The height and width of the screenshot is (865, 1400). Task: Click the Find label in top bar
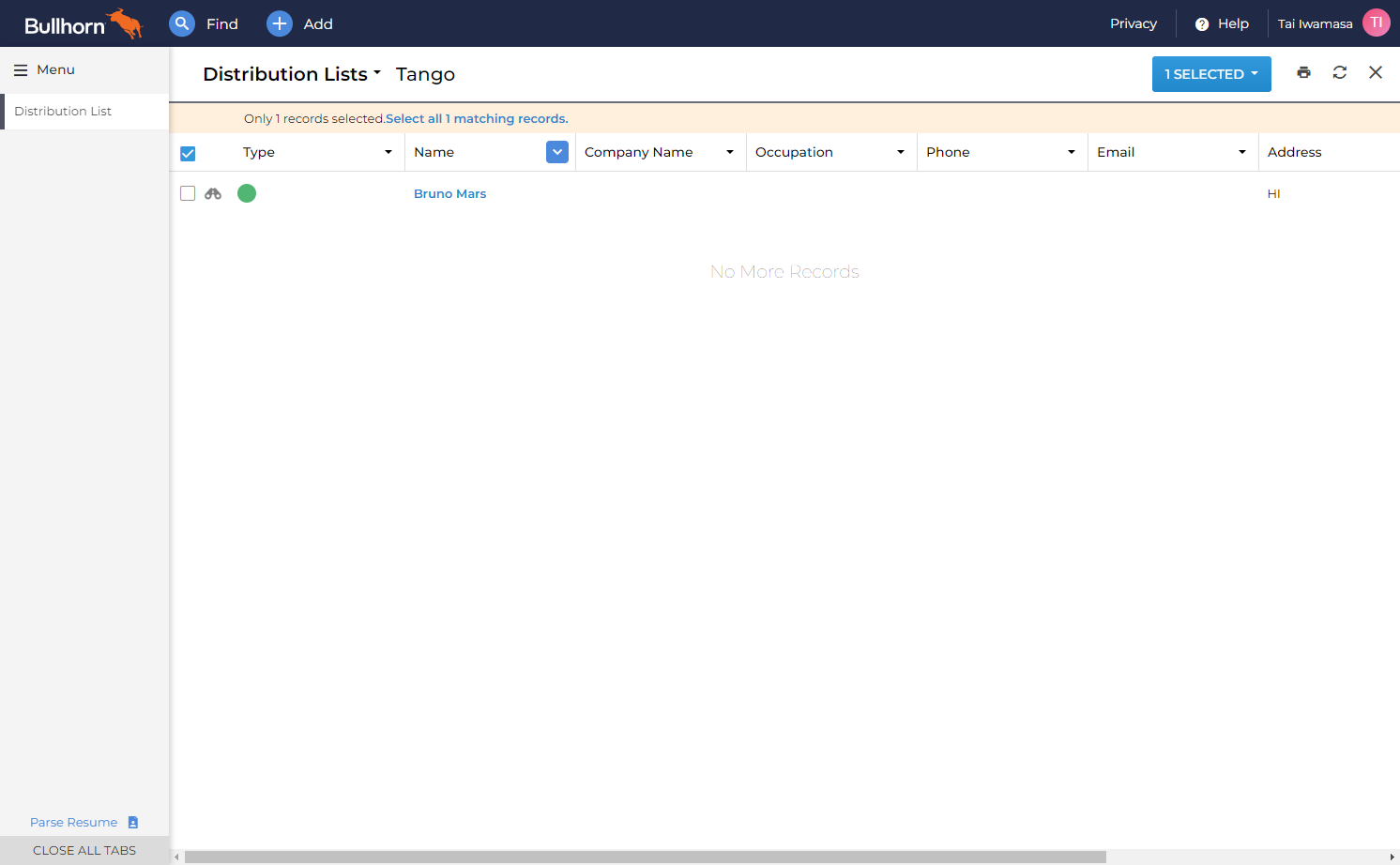coord(222,24)
